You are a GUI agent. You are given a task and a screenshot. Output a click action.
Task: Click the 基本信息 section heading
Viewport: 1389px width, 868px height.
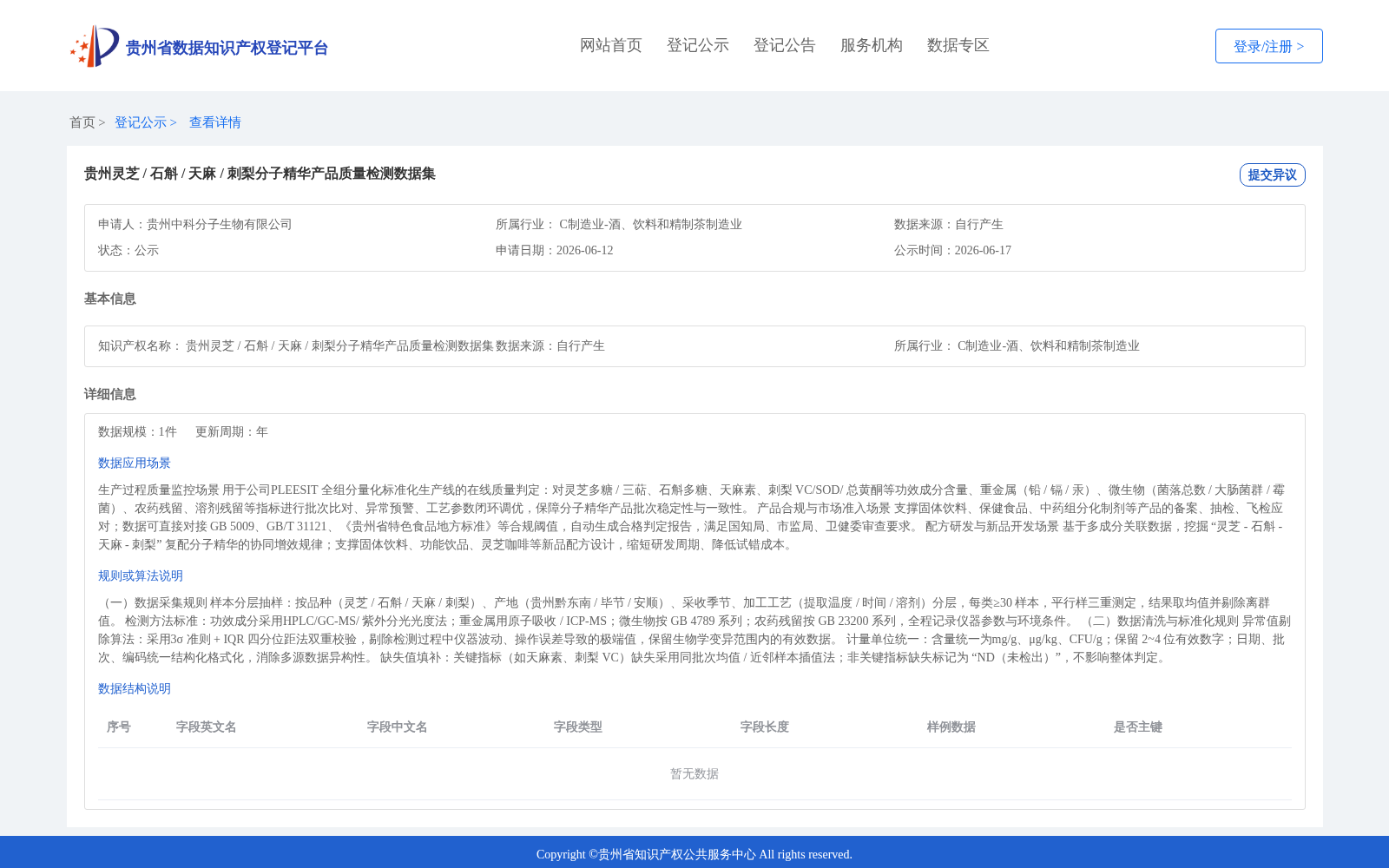(x=110, y=299)
